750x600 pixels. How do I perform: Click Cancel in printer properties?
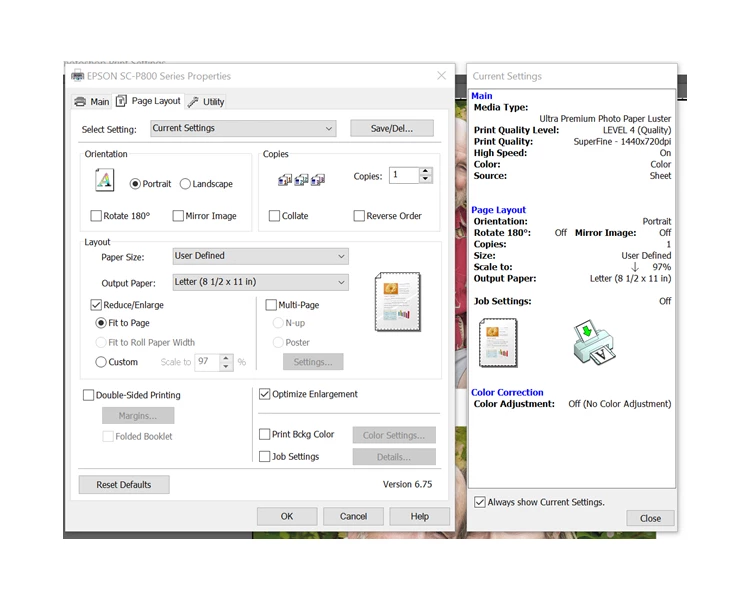(353, 516)
